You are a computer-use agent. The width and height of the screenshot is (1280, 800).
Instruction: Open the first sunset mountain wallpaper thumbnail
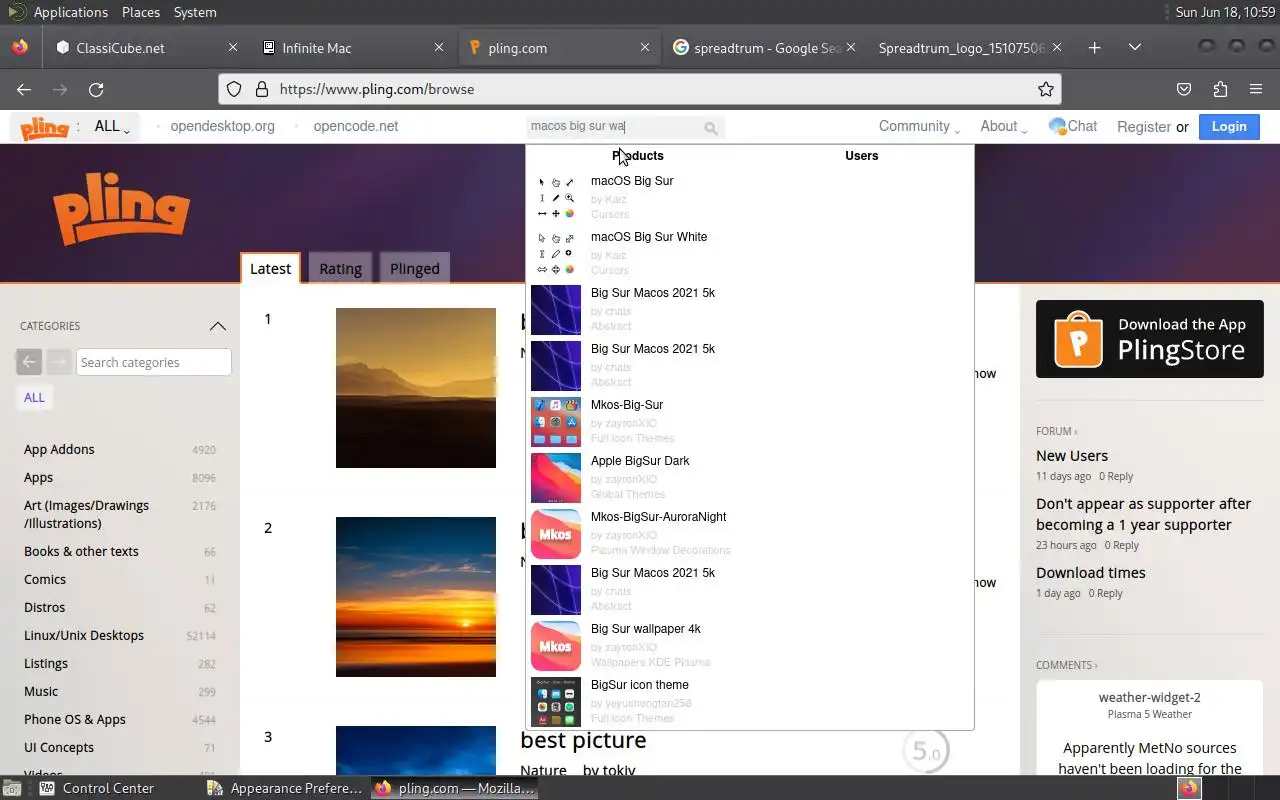[x=416, y=388]
